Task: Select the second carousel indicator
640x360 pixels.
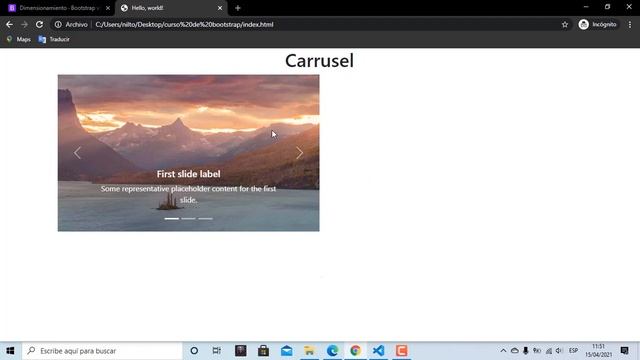Action: [x=189, y=219]
